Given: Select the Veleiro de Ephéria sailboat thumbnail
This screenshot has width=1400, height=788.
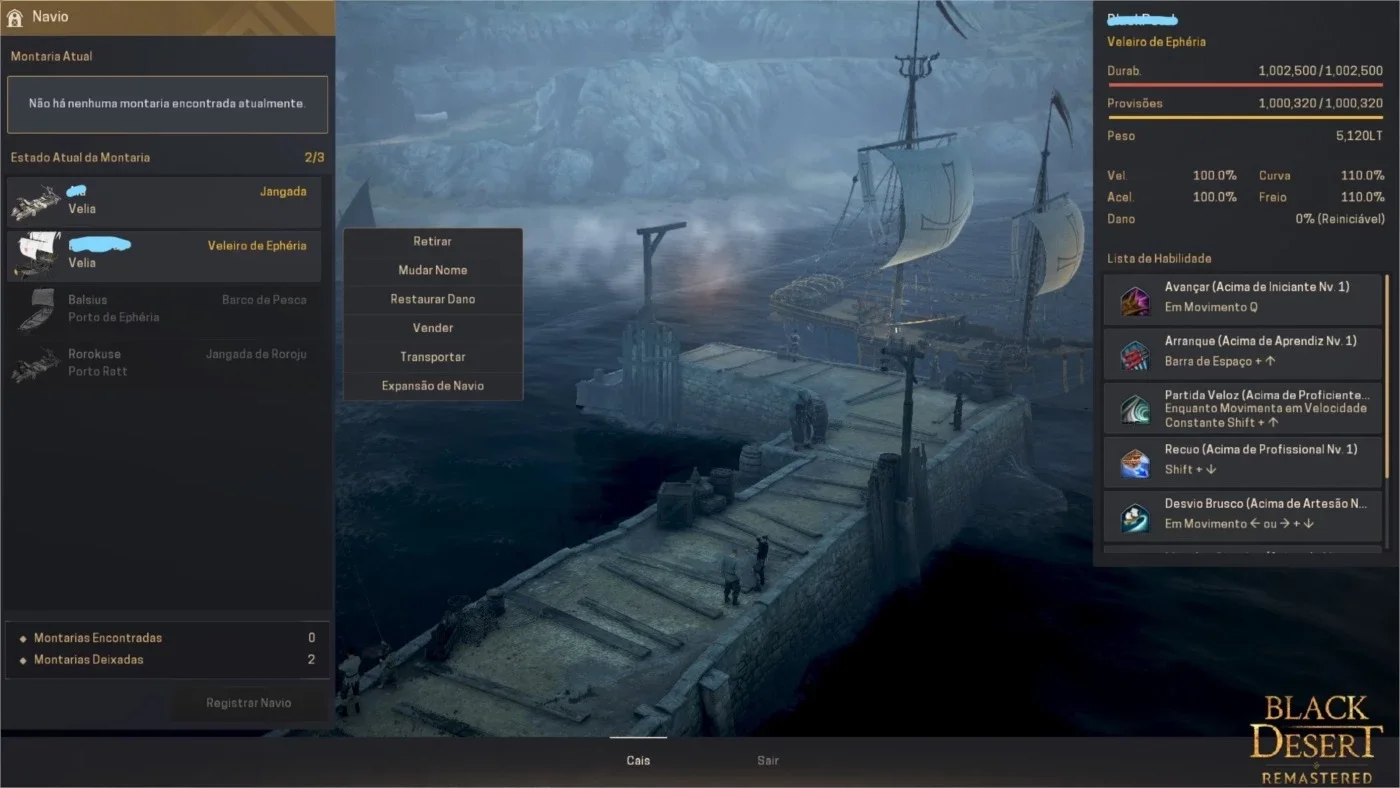Looking at the screenshot, I should 36,255.
